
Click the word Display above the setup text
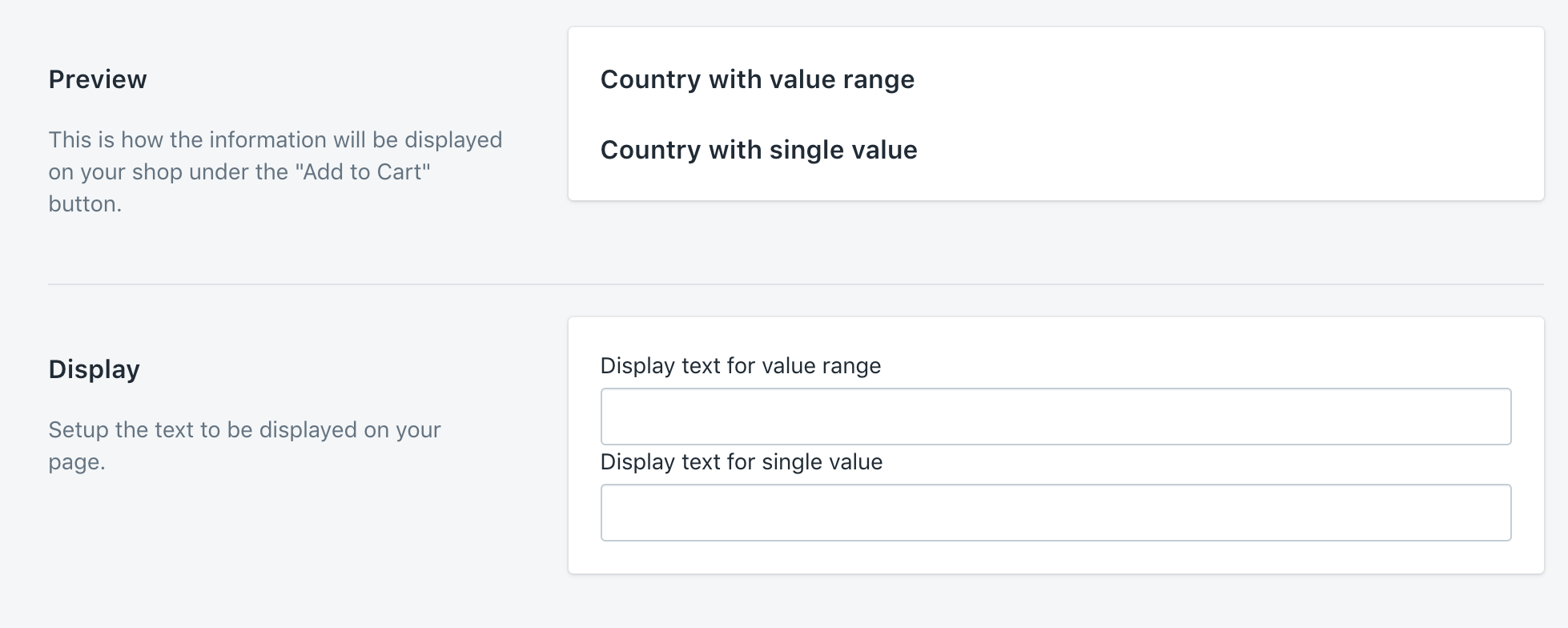[94, 368]
